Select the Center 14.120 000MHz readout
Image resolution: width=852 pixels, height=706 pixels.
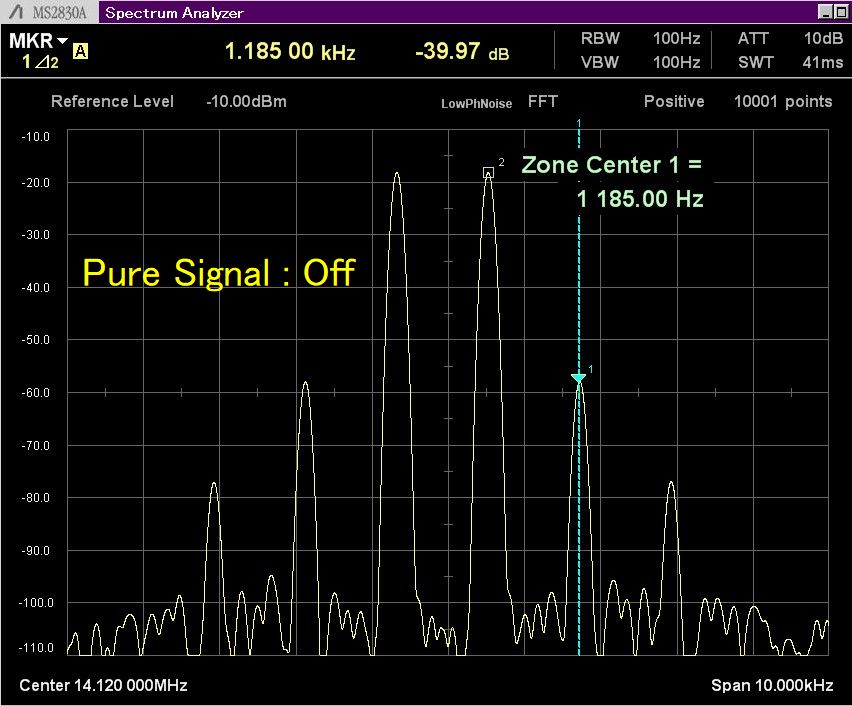click(x=103, y=685)
